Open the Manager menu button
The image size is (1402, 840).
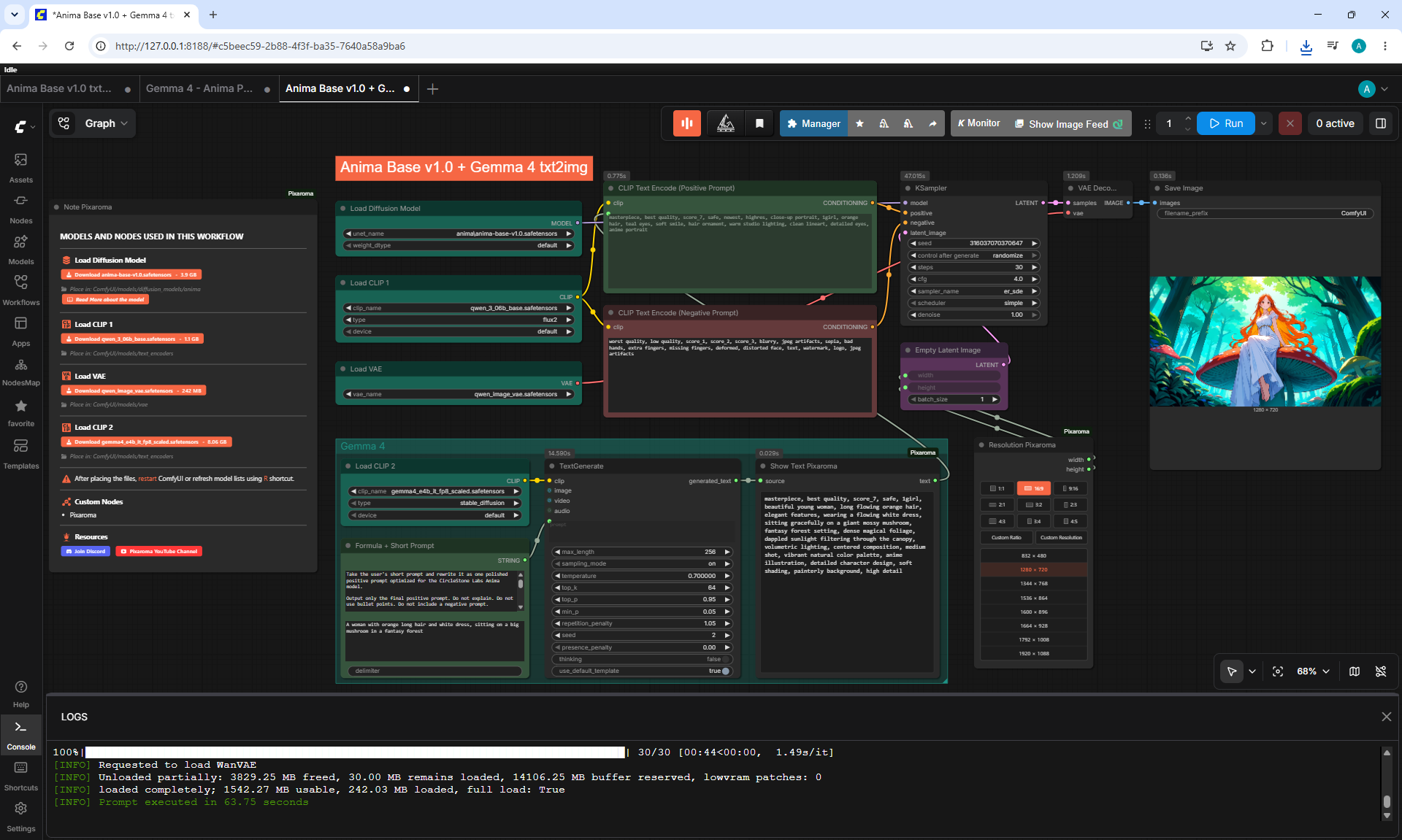pyautogui.click(x=814, y=123)
